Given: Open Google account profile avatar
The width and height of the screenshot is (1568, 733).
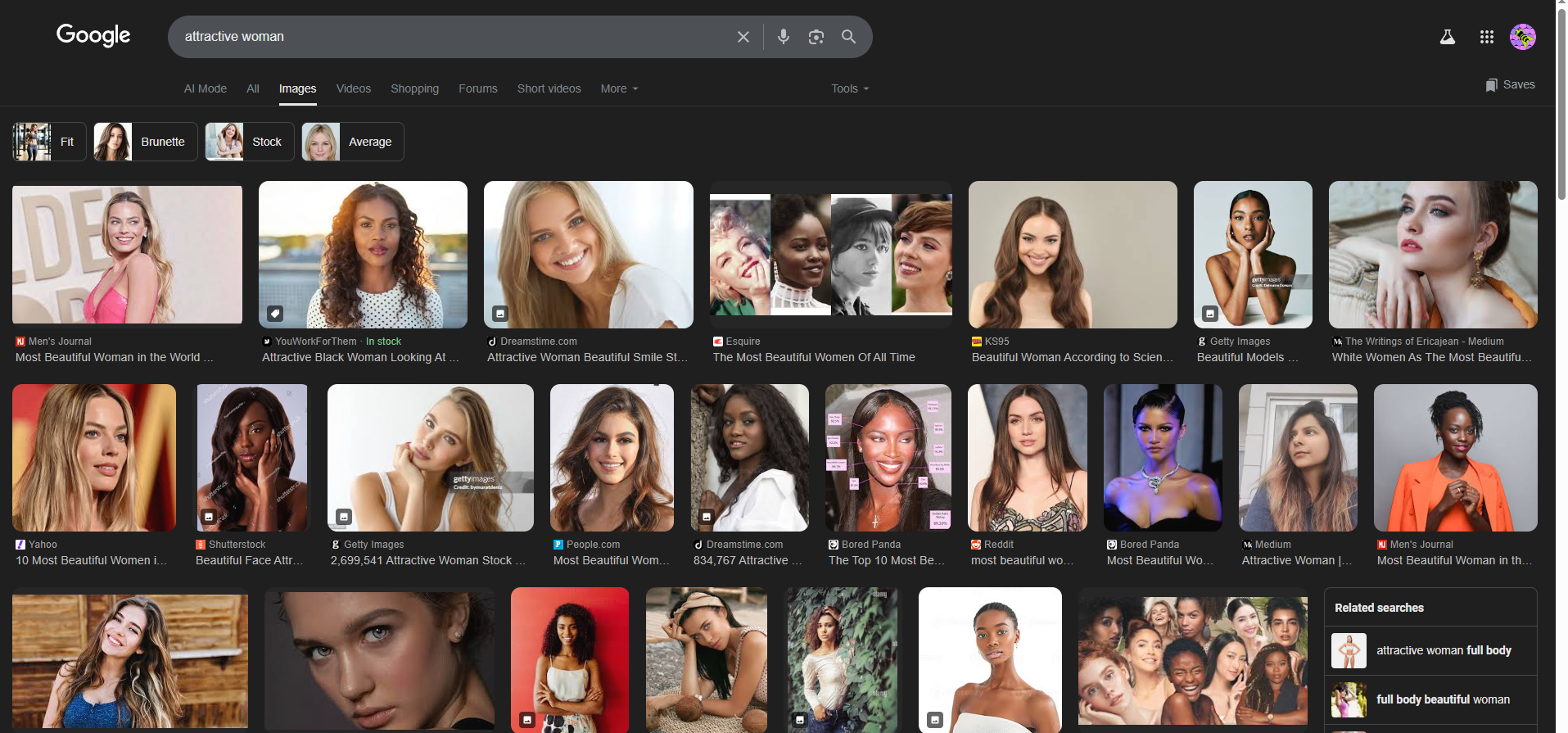Looking at the screenshot, I should tap(1523, 37).
